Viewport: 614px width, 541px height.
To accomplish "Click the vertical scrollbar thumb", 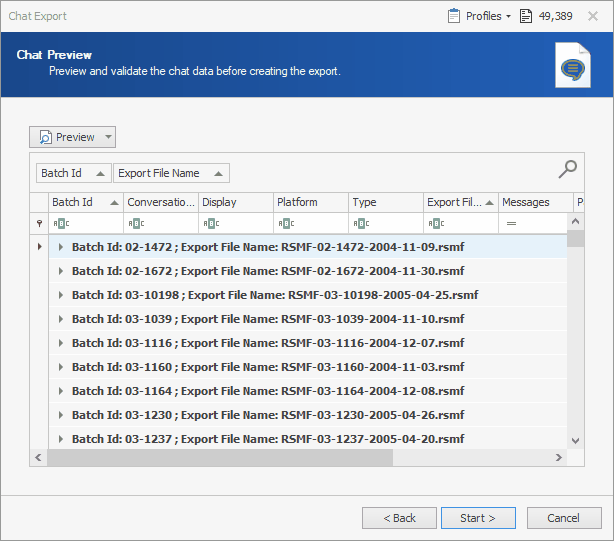I will coord(575,238).
